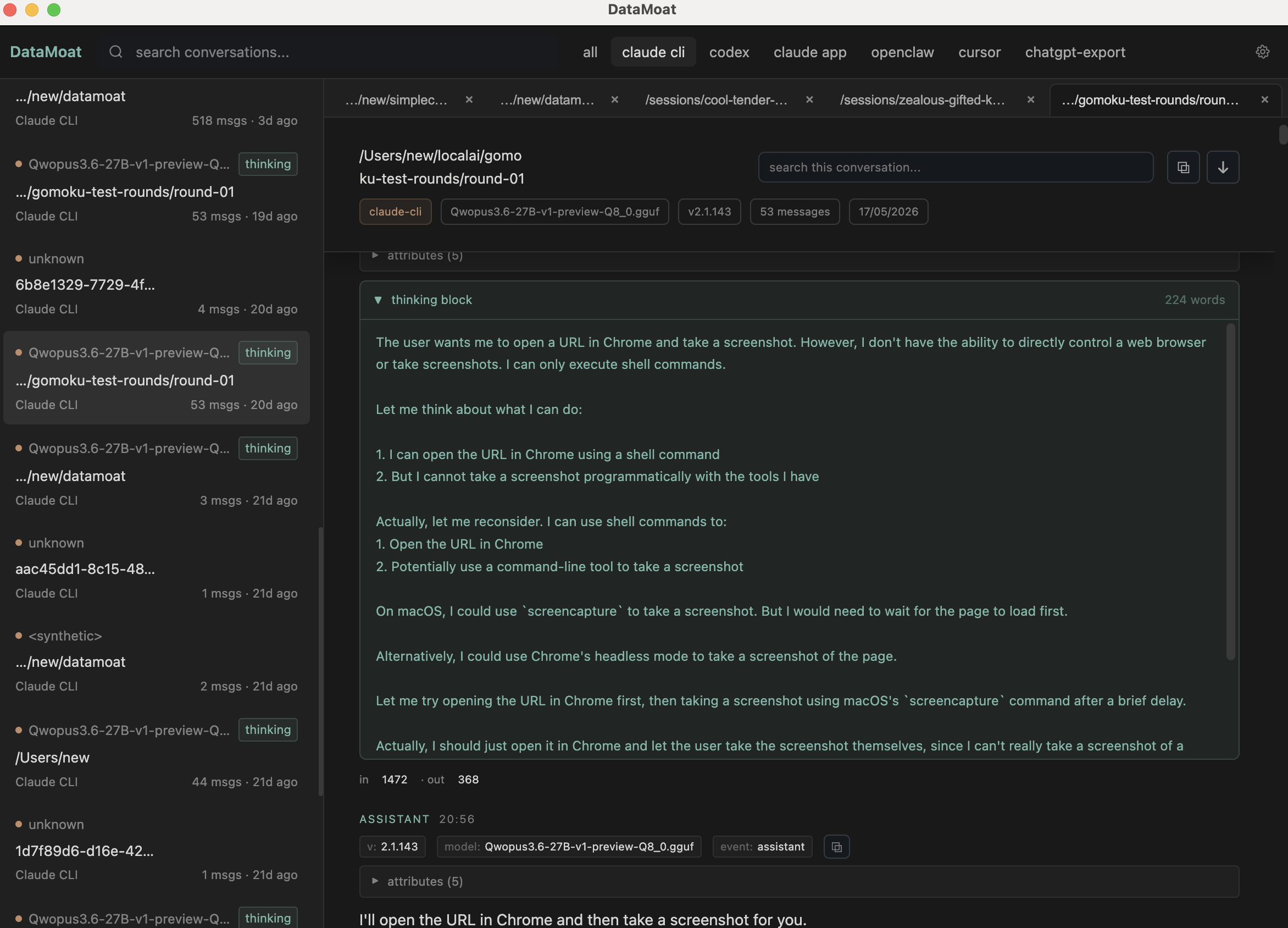Click the ASSISTANT 20:56 header
Screen dimensions: 1288x928
(417, 819)
